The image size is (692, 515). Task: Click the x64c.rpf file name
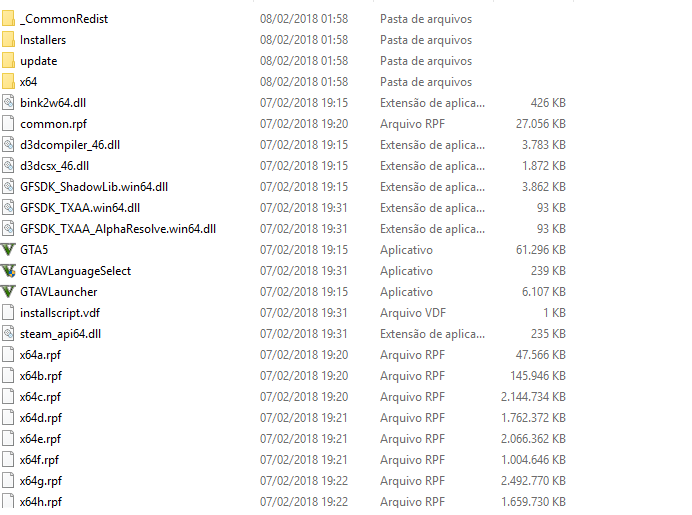[x=40, y=397]
